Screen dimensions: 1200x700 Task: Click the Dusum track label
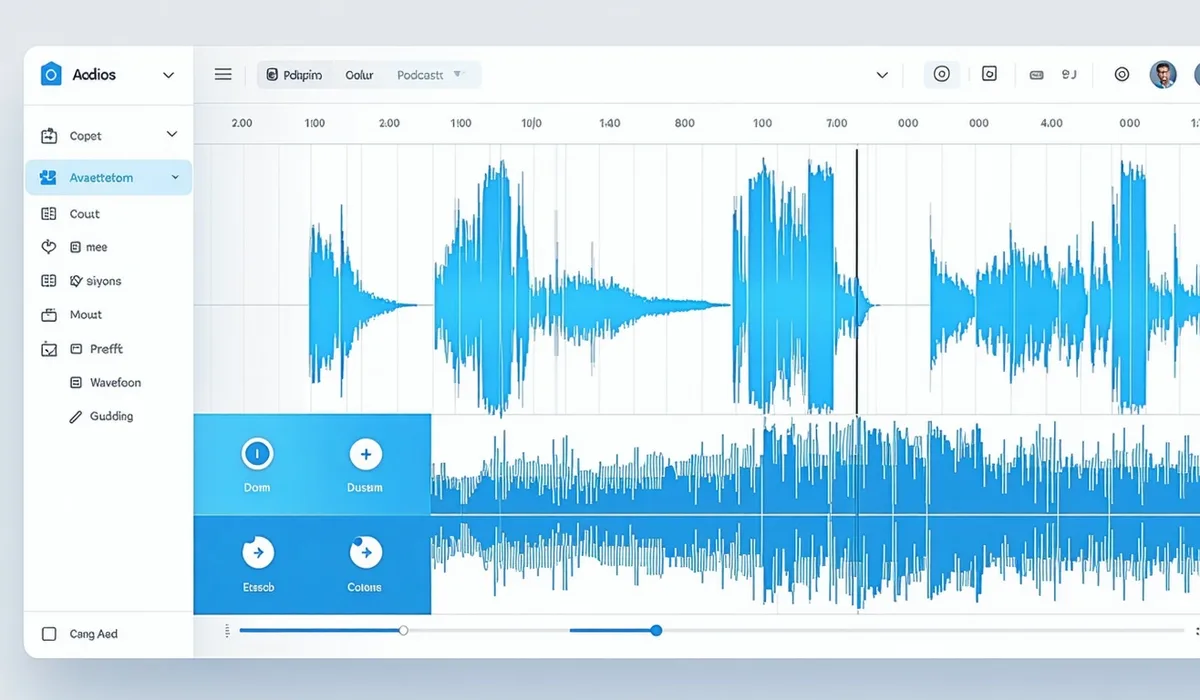pos(365,488)
